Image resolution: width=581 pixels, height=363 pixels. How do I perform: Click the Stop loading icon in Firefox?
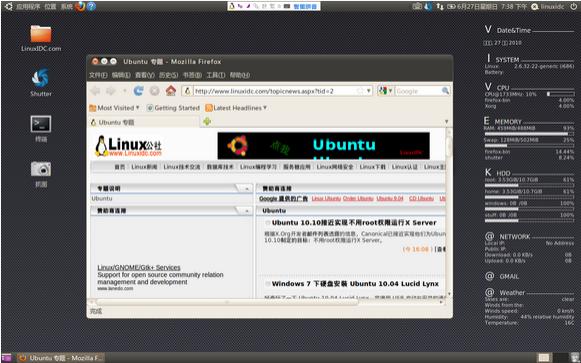coord(155,91)
